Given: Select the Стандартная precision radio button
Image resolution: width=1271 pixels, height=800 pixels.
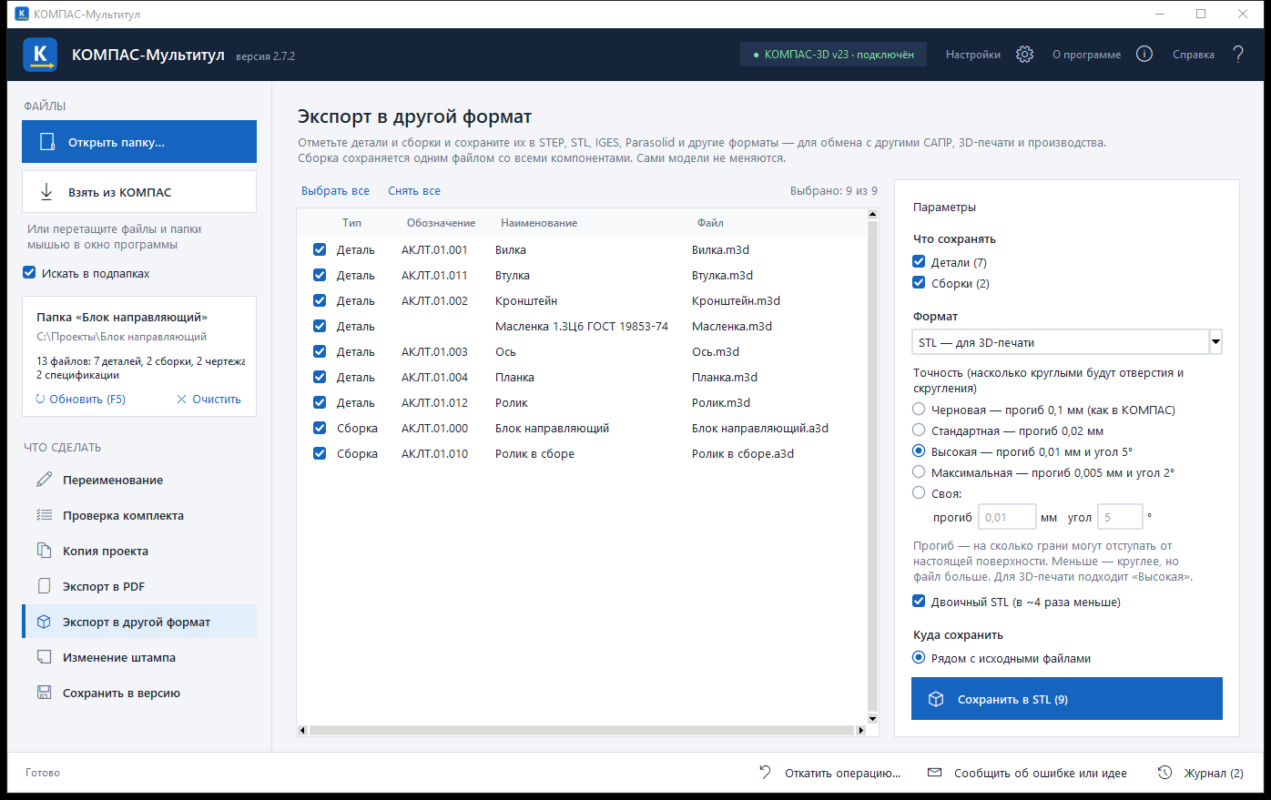Looking at the screenshot, I should 919,431.
